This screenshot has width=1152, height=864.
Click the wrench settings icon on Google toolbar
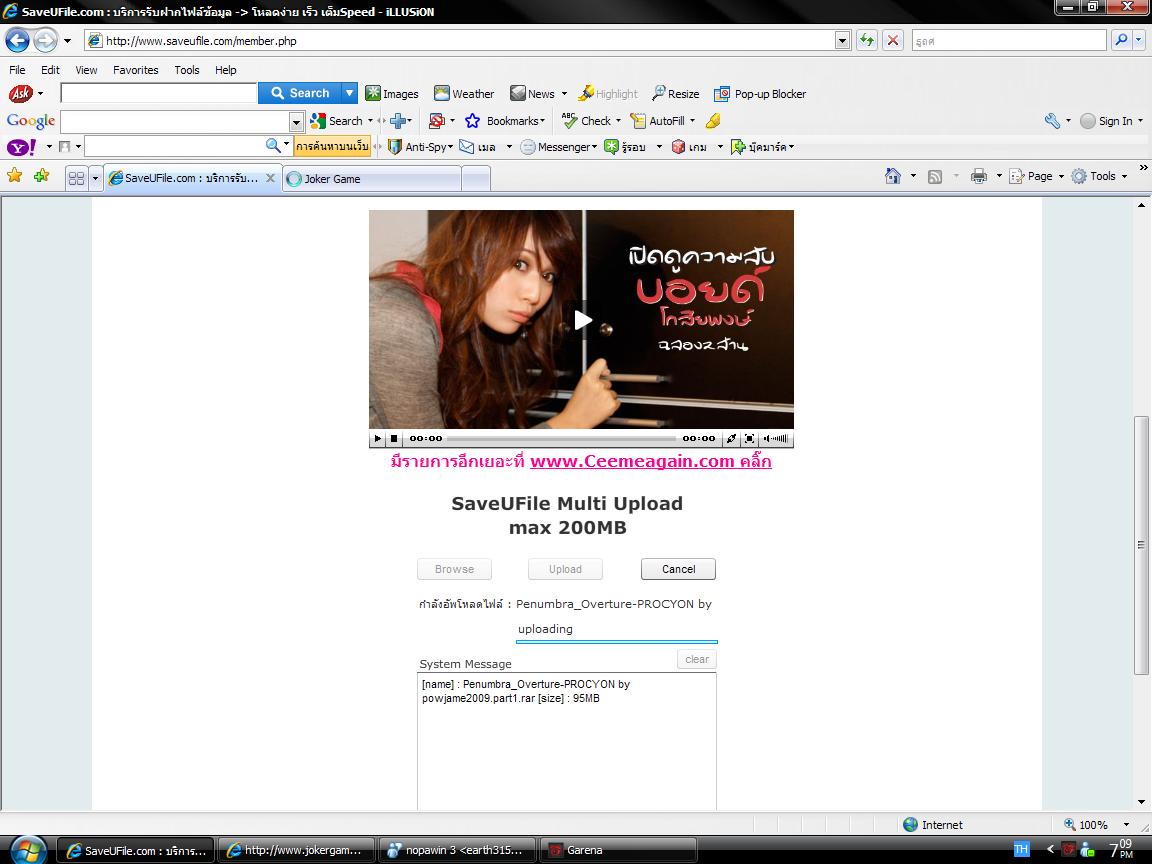[1052, 120]
